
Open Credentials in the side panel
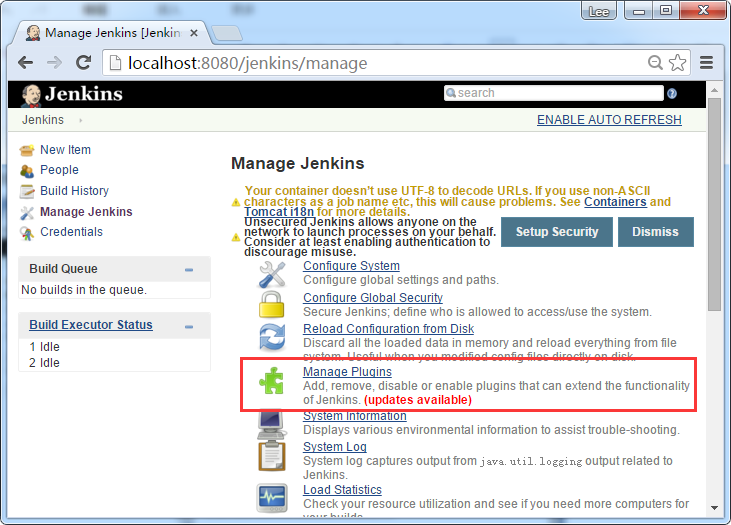coord(71,232)
